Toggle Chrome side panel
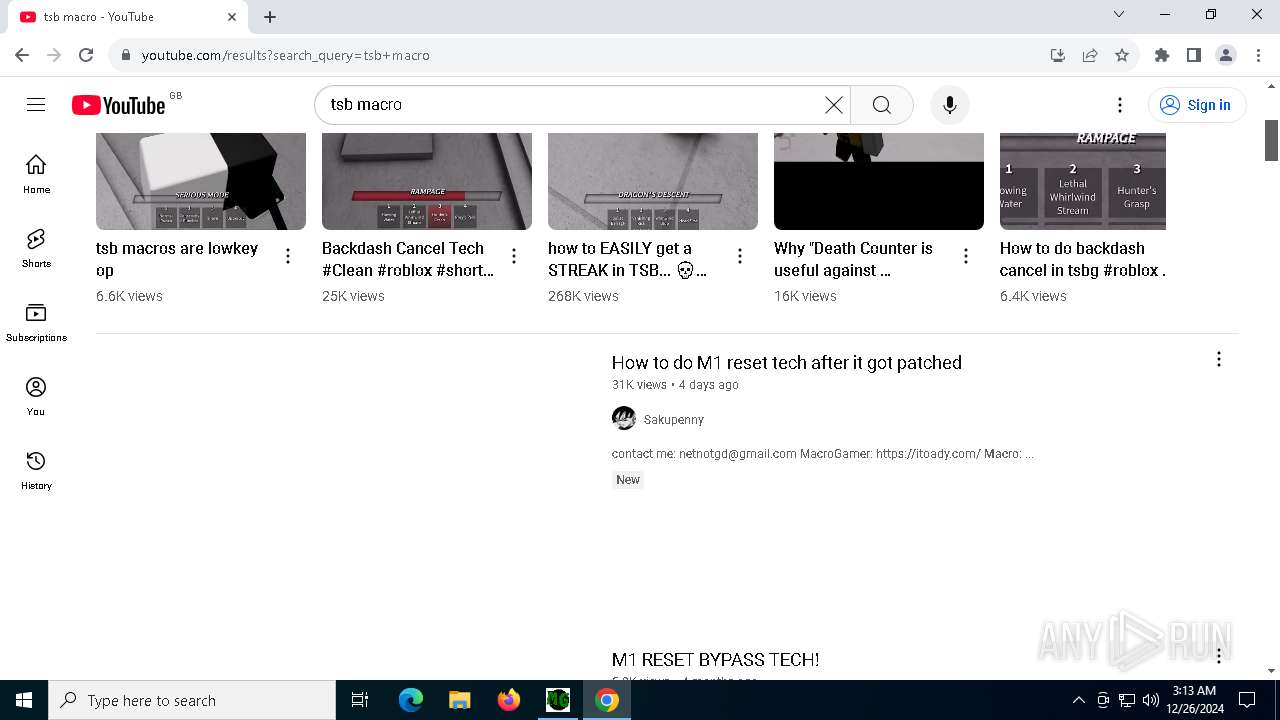 coord(1194,55)
